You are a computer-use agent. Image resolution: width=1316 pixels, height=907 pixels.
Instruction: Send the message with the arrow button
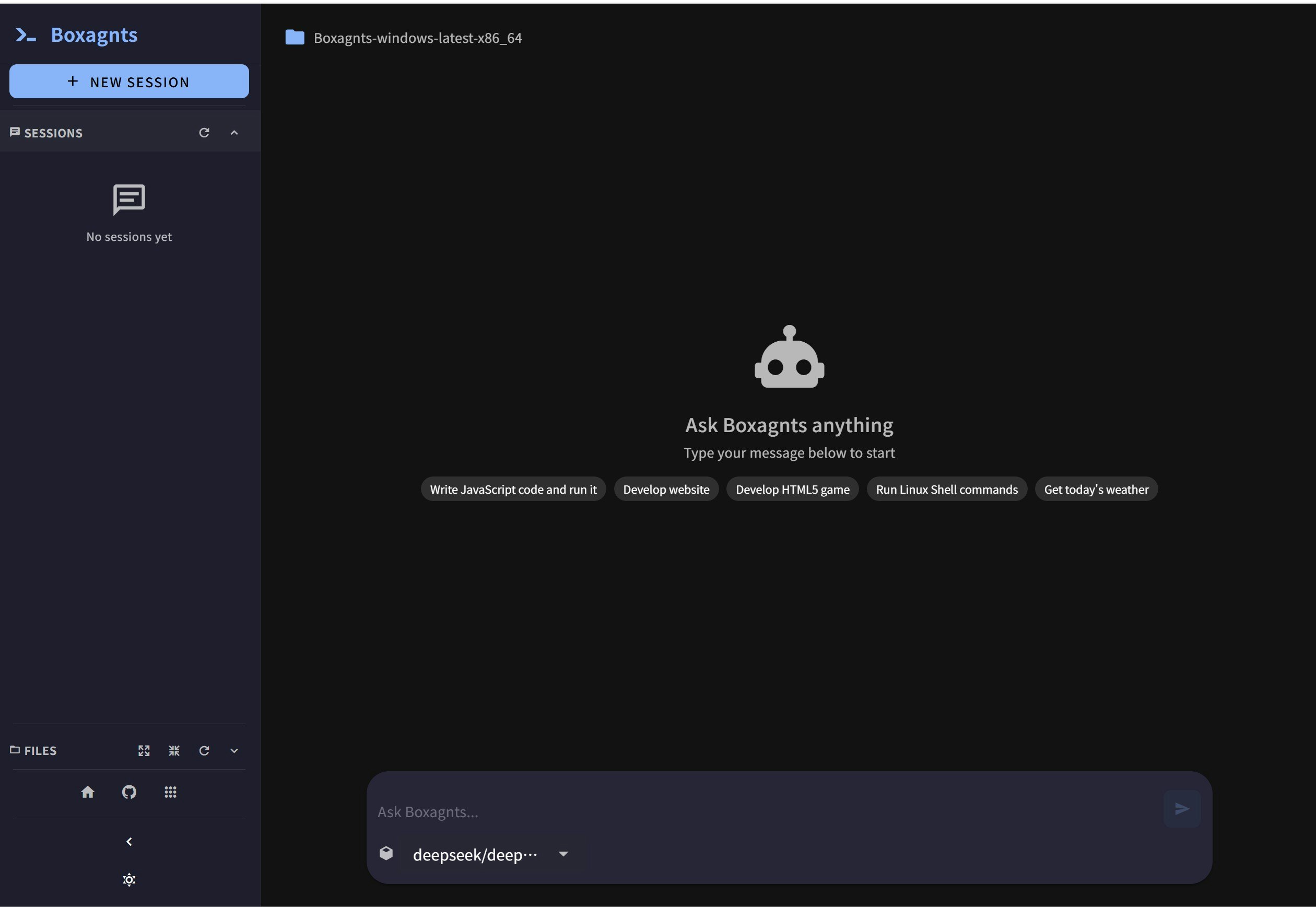point(1181,809)
